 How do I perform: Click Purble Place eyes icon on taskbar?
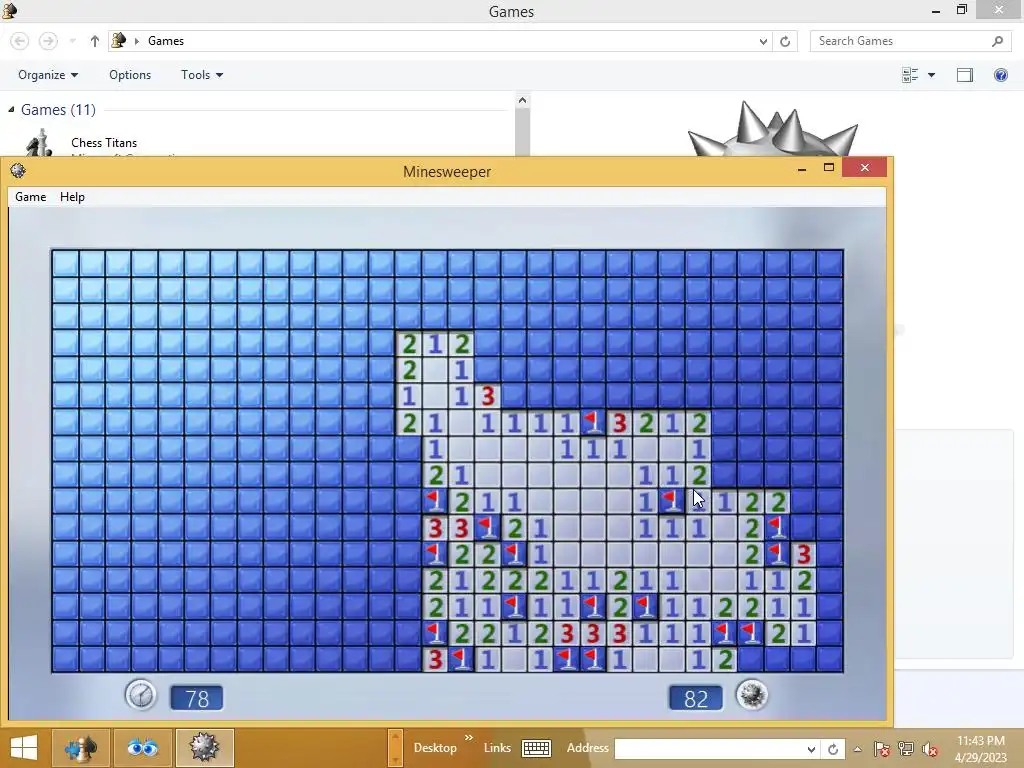(143, 748)
